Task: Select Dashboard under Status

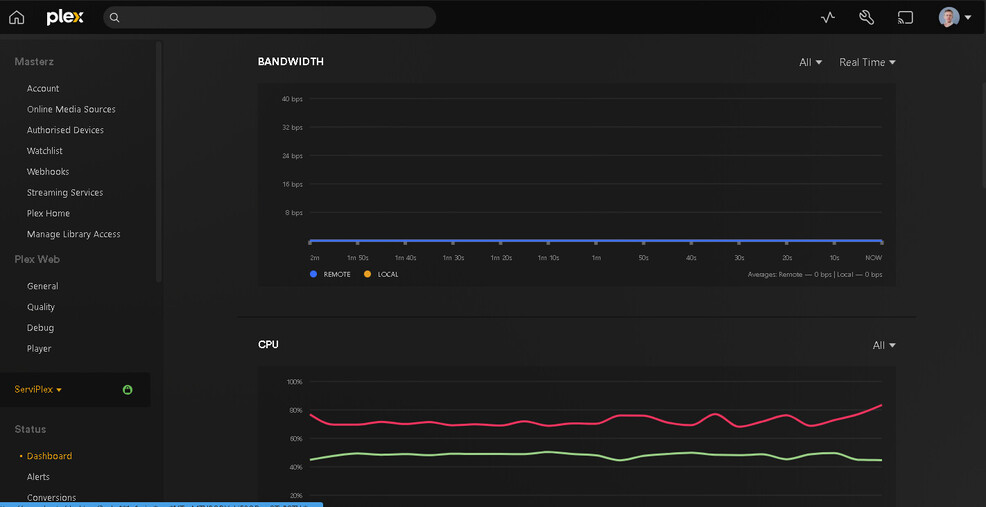Action: (x=50, y=456)
